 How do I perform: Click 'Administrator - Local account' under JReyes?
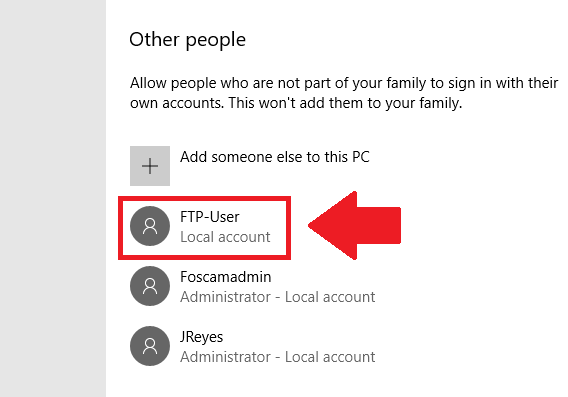pyautogui.click(x=277, y=357)
